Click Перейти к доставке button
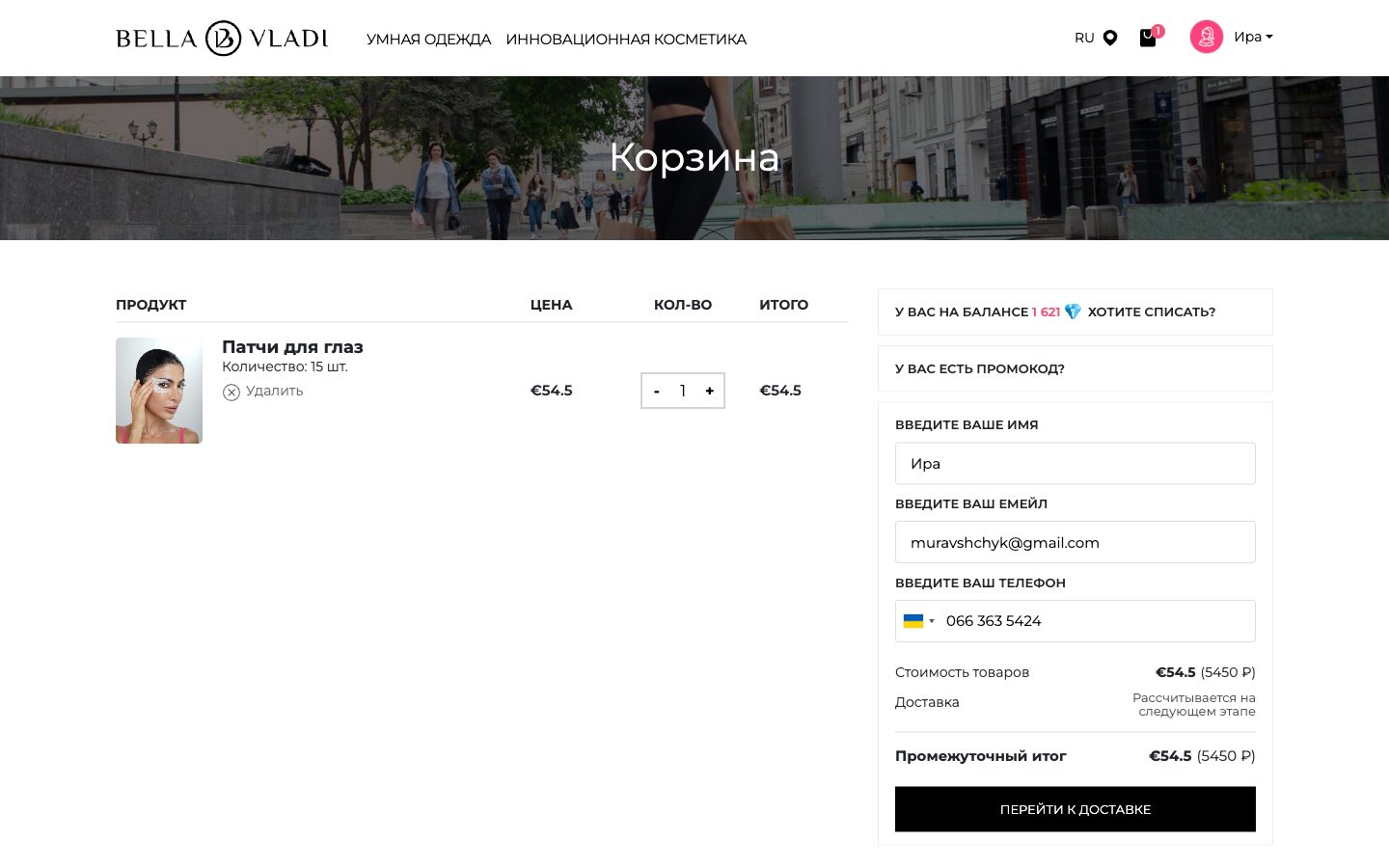The image size is (1389, 868). [x=1076, y=809]
